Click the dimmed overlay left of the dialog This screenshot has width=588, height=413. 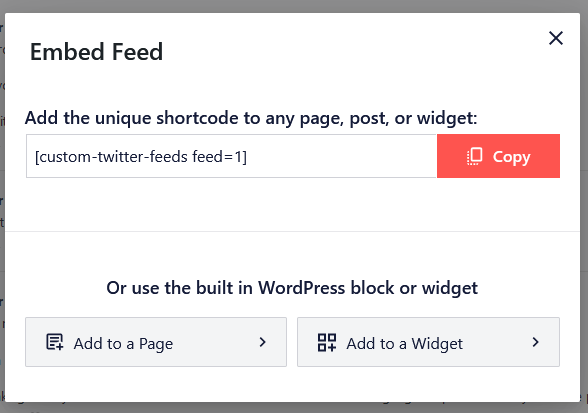[2, 206]
